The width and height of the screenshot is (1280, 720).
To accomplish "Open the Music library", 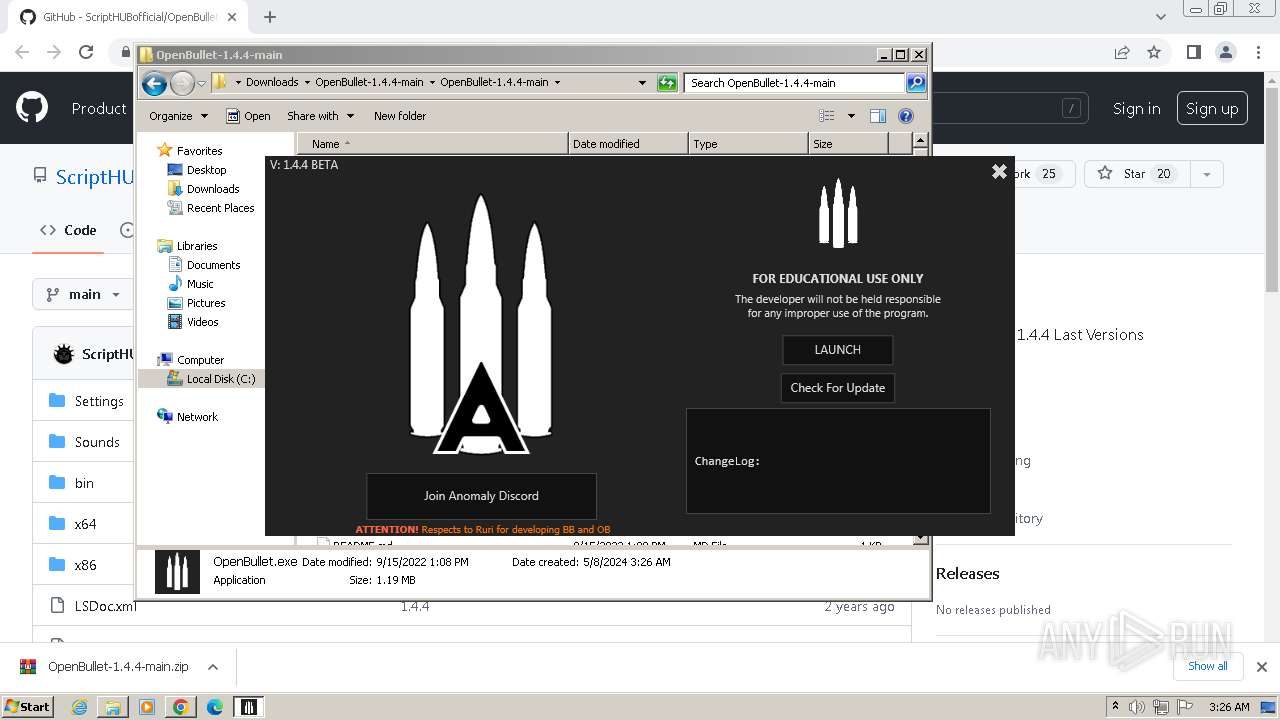I will coord(200,284).
